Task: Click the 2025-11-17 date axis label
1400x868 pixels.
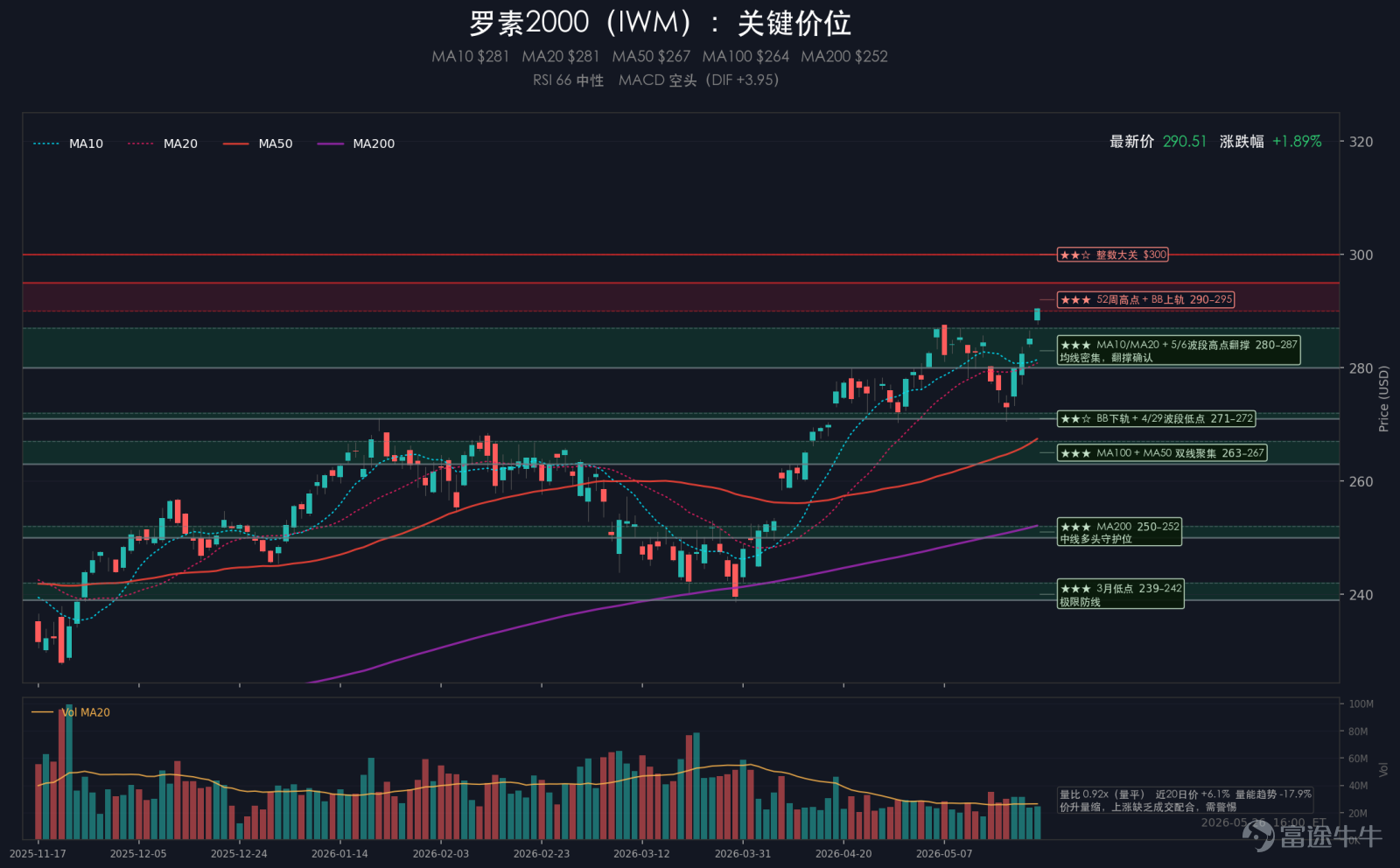Action: 38,853
